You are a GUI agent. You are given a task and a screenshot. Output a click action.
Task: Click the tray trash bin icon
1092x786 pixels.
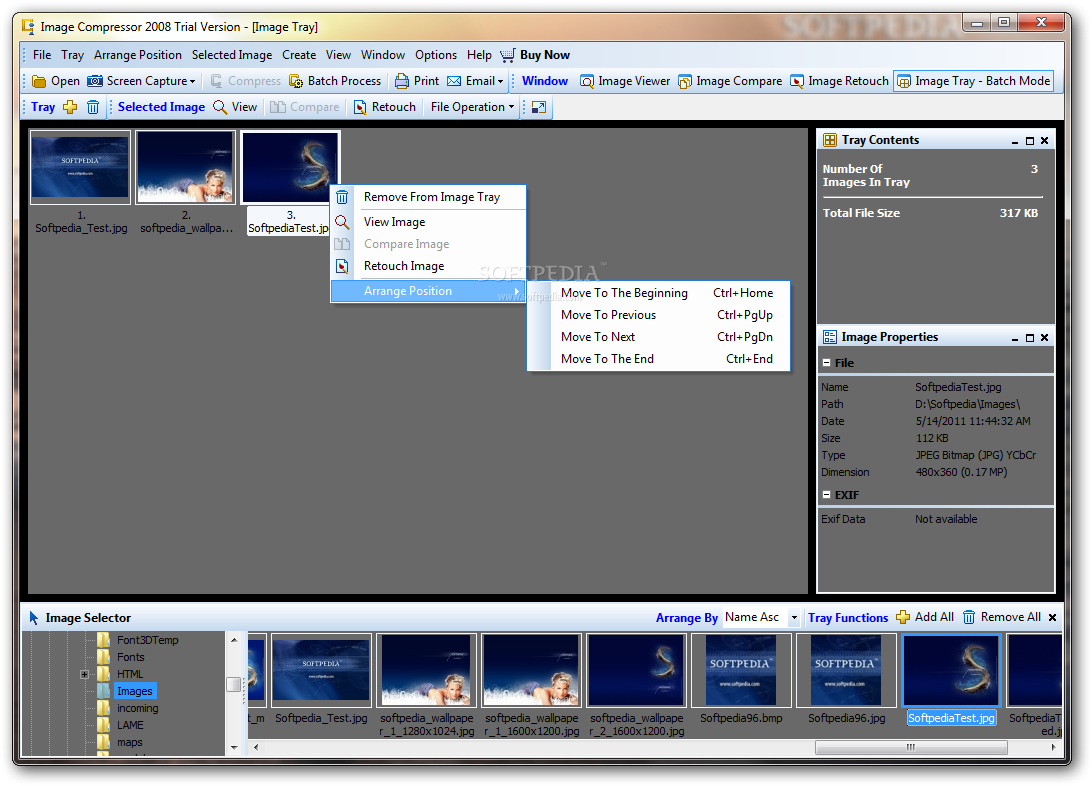coord(93,107)
